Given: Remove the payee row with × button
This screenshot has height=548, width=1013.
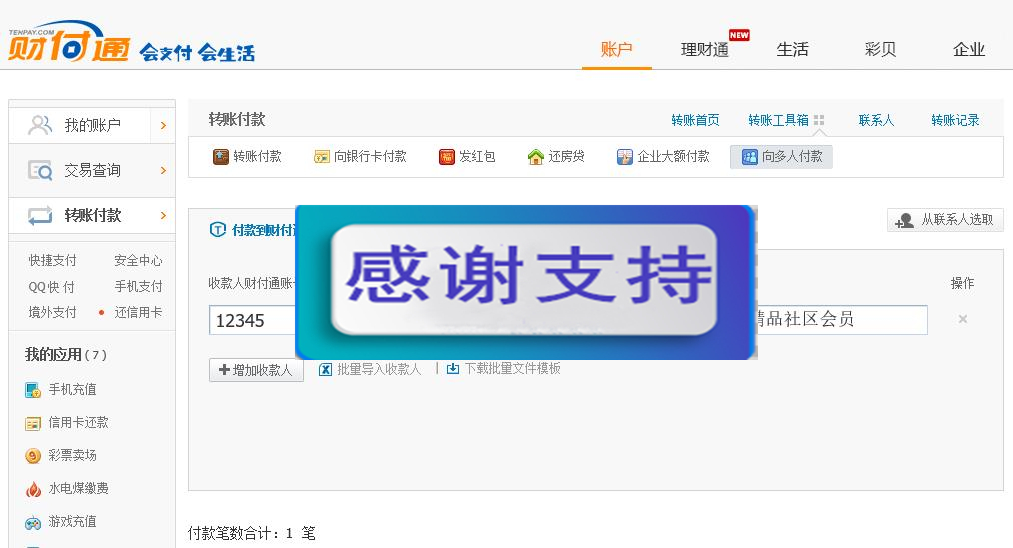Looking at the screenshot, I should (963, 319).
